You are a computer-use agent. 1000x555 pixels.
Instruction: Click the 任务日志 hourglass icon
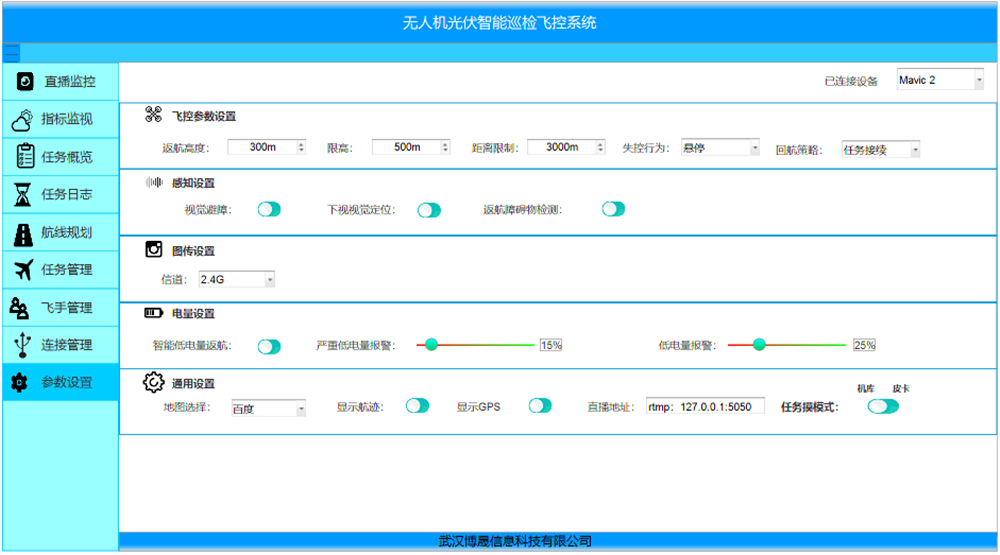pyautogui.click(x=23, y=194)
